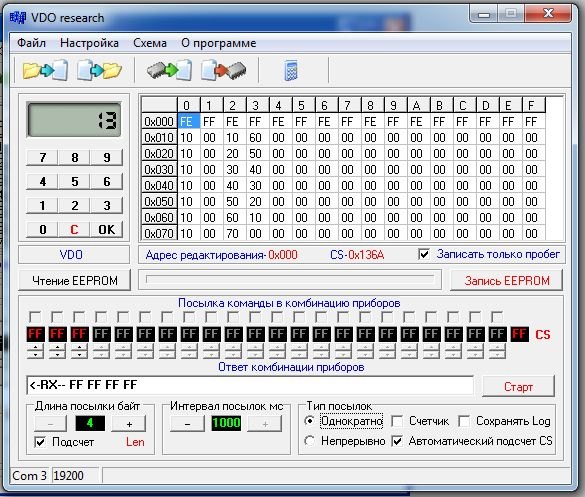The width and height of the screenshot is (585, 497).
Task: Open the Настройка menu
Action: 89,43
